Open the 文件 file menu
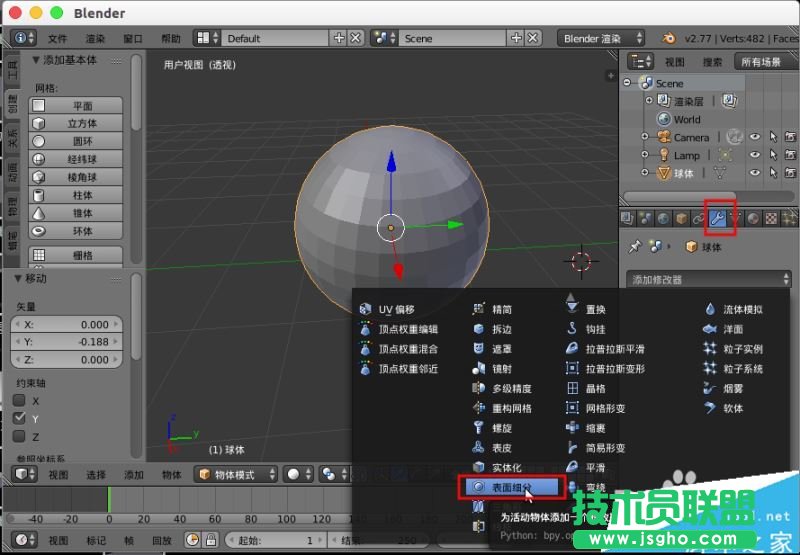 [58, 38]
